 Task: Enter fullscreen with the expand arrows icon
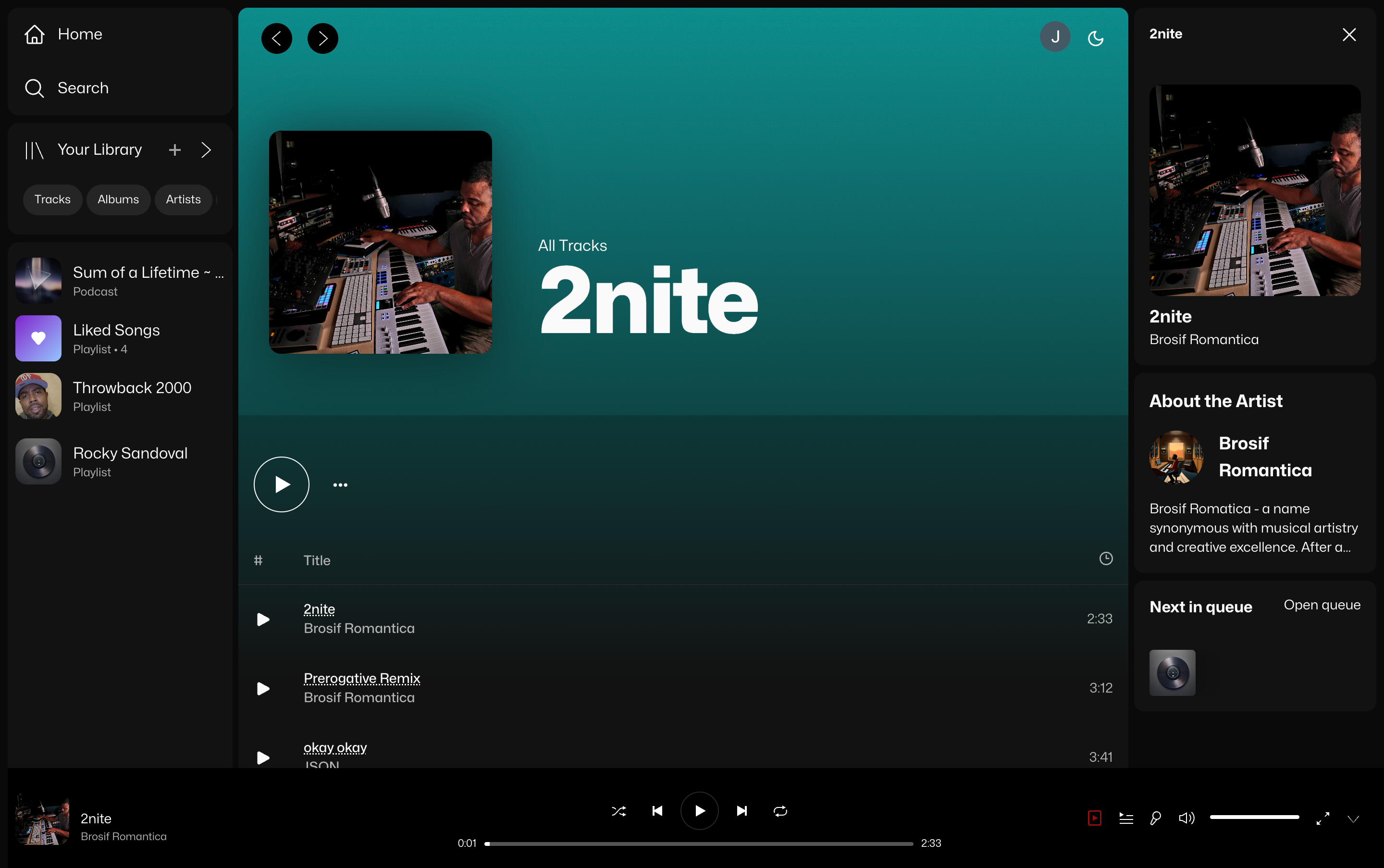click(x=1322, y=818)
